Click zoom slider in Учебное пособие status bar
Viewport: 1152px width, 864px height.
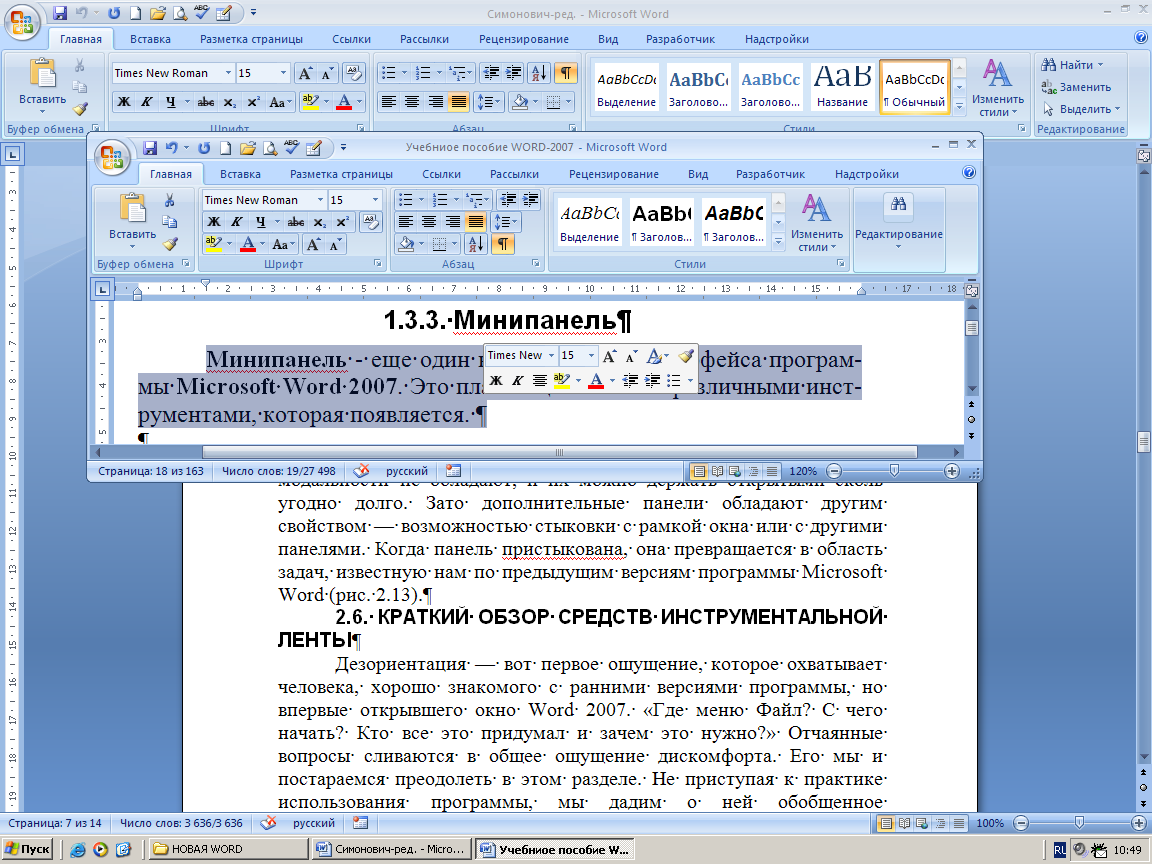893,471
